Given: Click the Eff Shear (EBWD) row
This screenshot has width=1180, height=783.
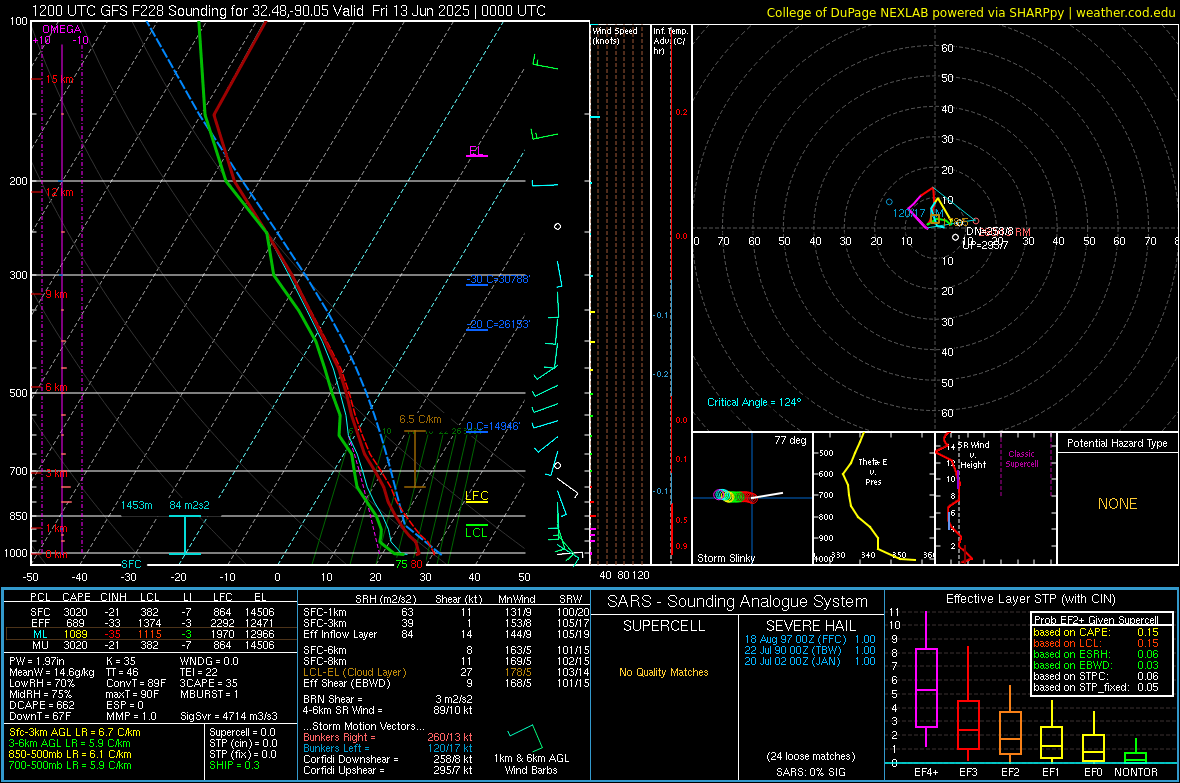Looking at the screenshot, I should tap(446, 684).
